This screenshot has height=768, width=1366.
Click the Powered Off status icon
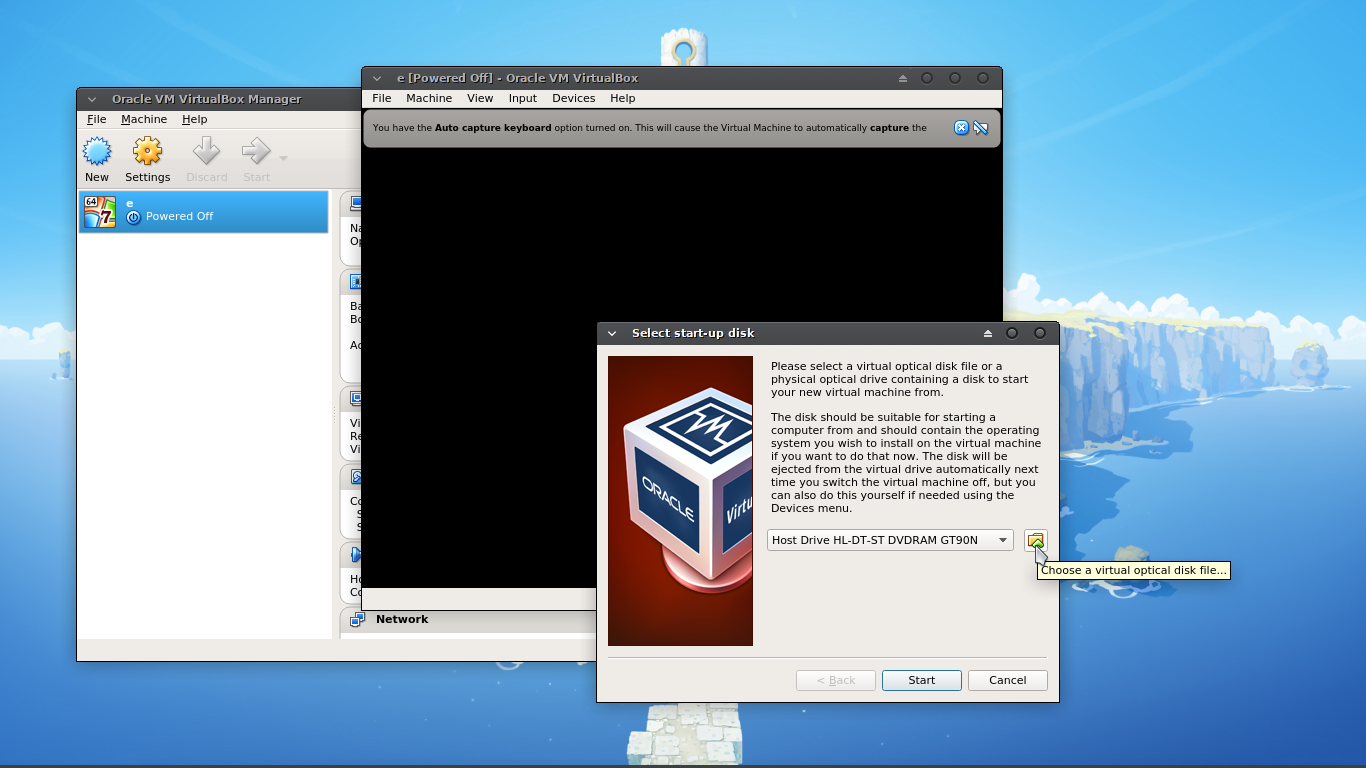(x=134, y=217)
